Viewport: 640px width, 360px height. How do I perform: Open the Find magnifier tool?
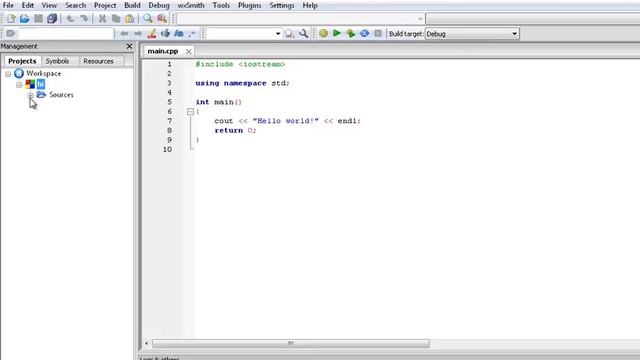tap(148, 18)
